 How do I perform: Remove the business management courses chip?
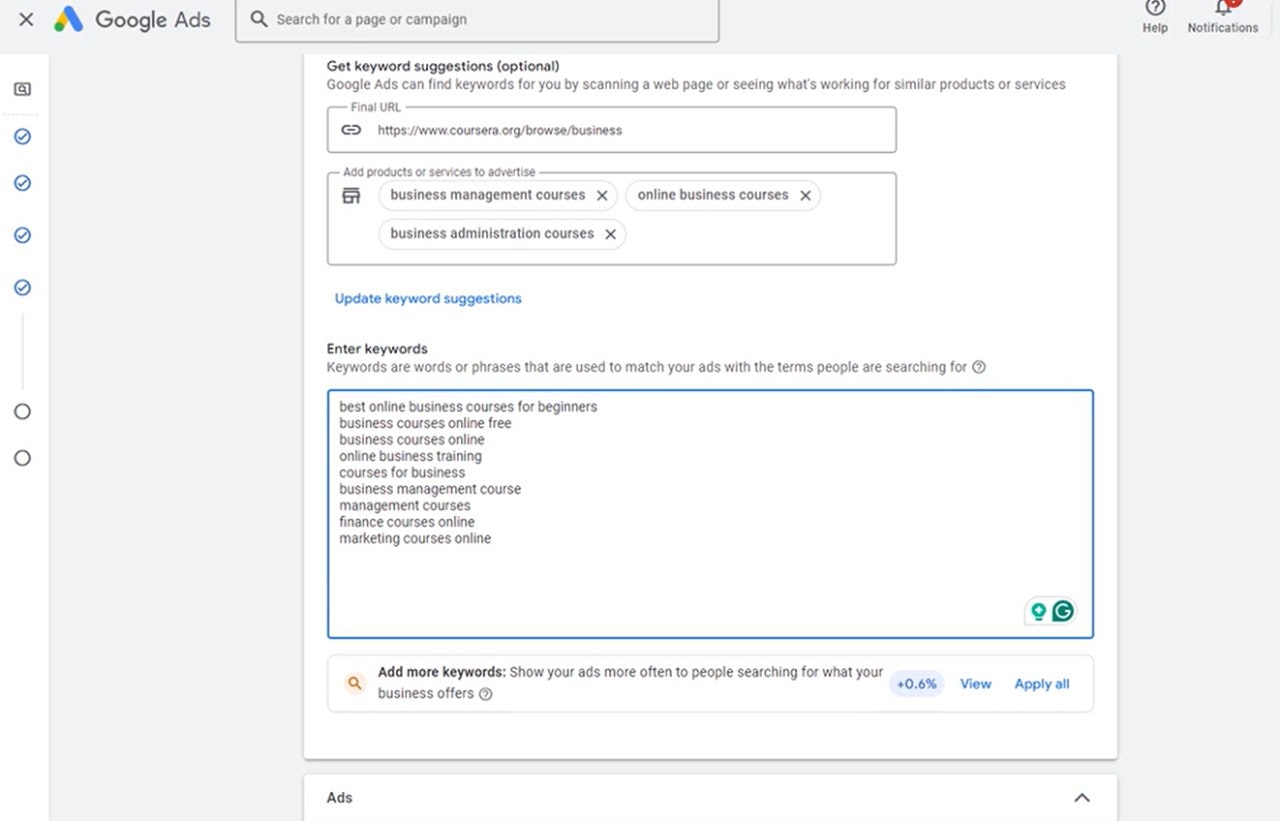point(602,196)
